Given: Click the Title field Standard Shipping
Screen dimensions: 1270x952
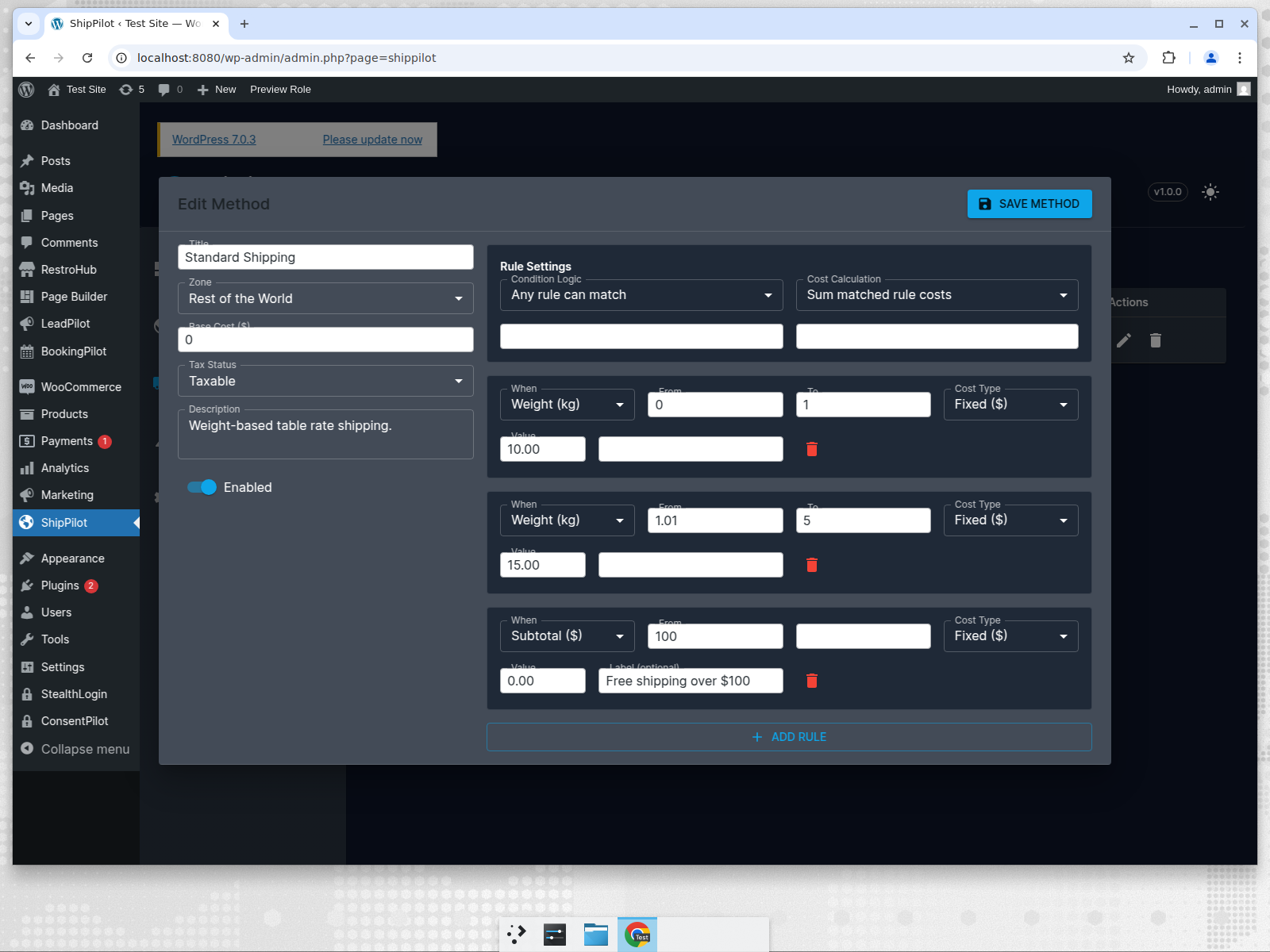Looking at the screenshot, I should 325,257.
